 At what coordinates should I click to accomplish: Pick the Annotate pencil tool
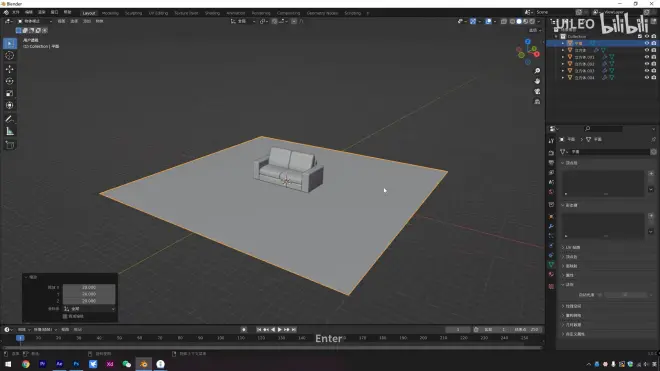[10, 119]
